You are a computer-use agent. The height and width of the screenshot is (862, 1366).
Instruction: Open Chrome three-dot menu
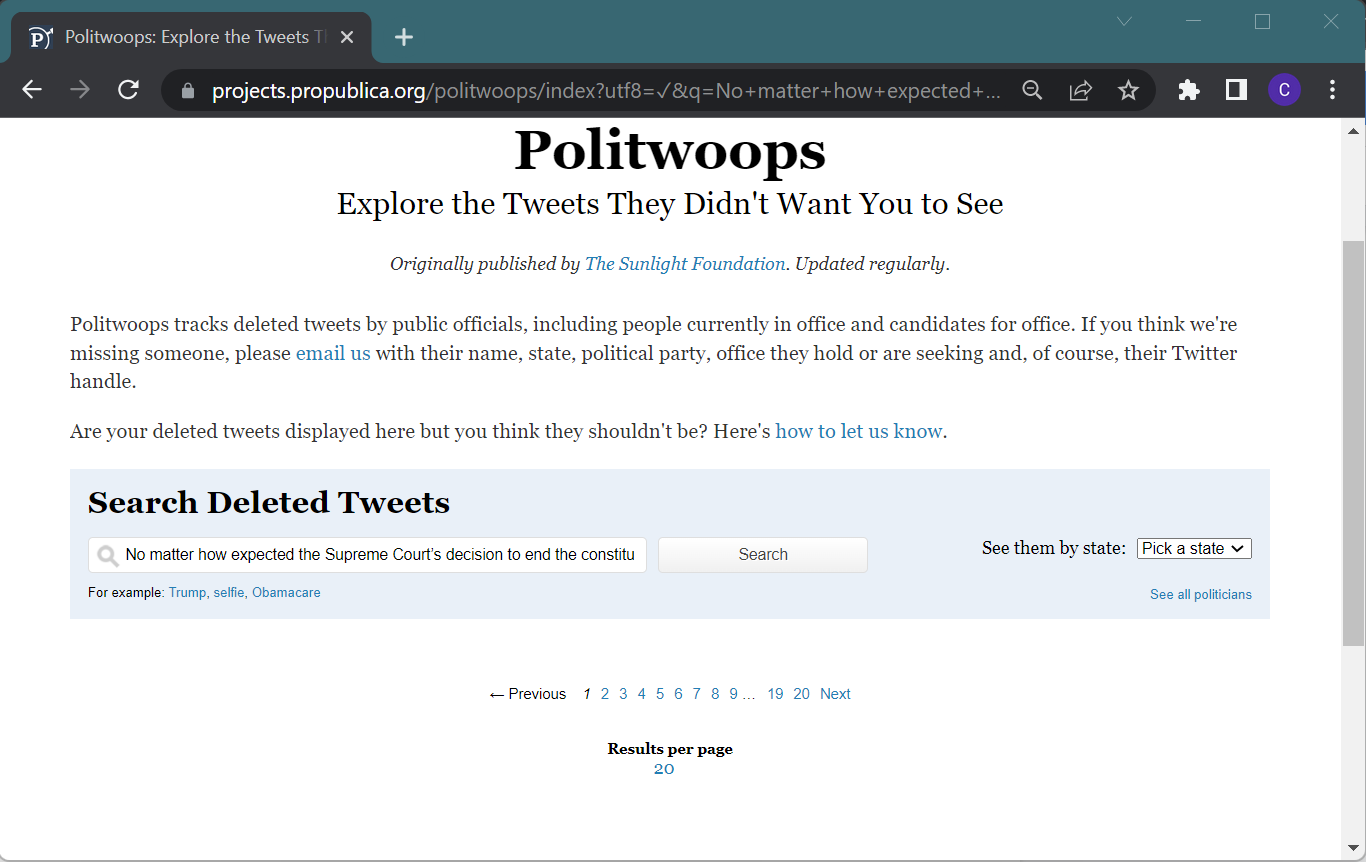coord(1332,90)
